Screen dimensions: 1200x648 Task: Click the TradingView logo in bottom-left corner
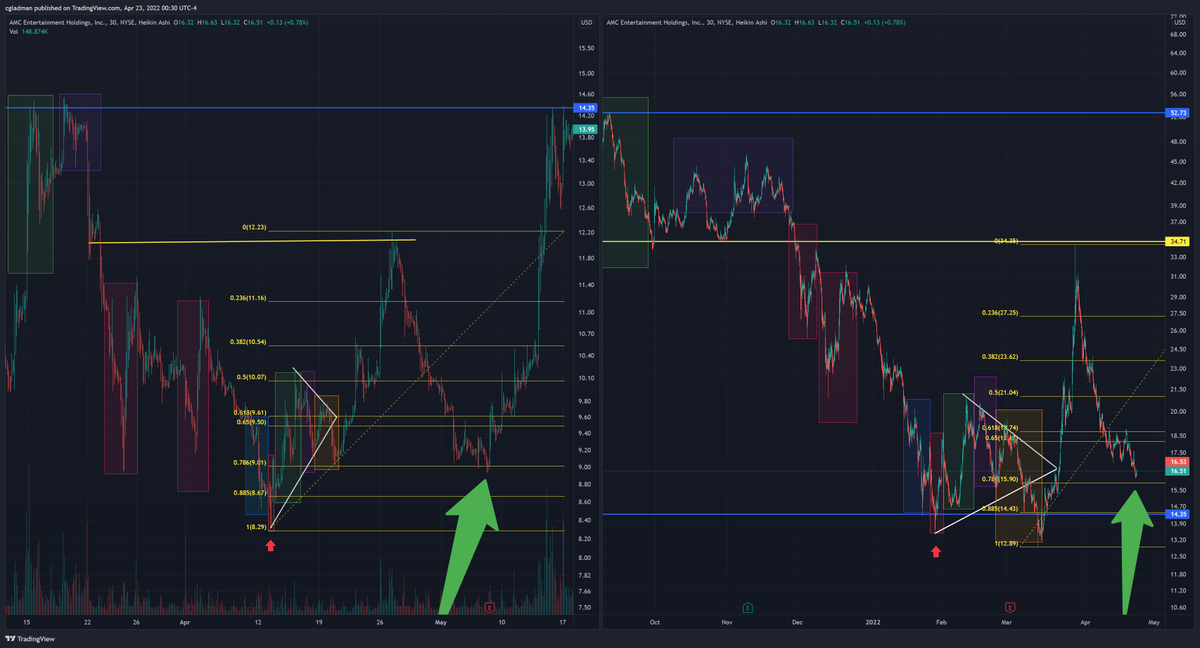[28, 638]
